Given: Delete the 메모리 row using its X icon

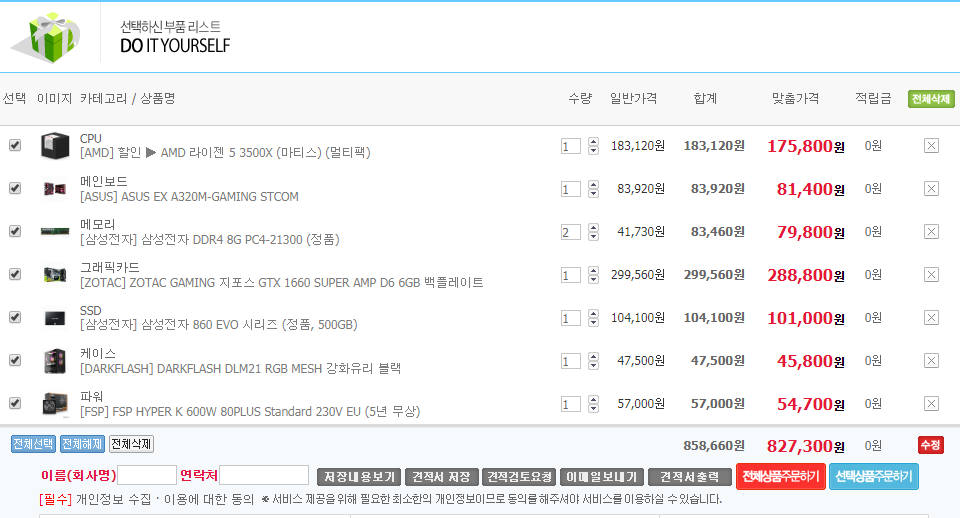Looking at the screenshot, I should pos(931,232).
